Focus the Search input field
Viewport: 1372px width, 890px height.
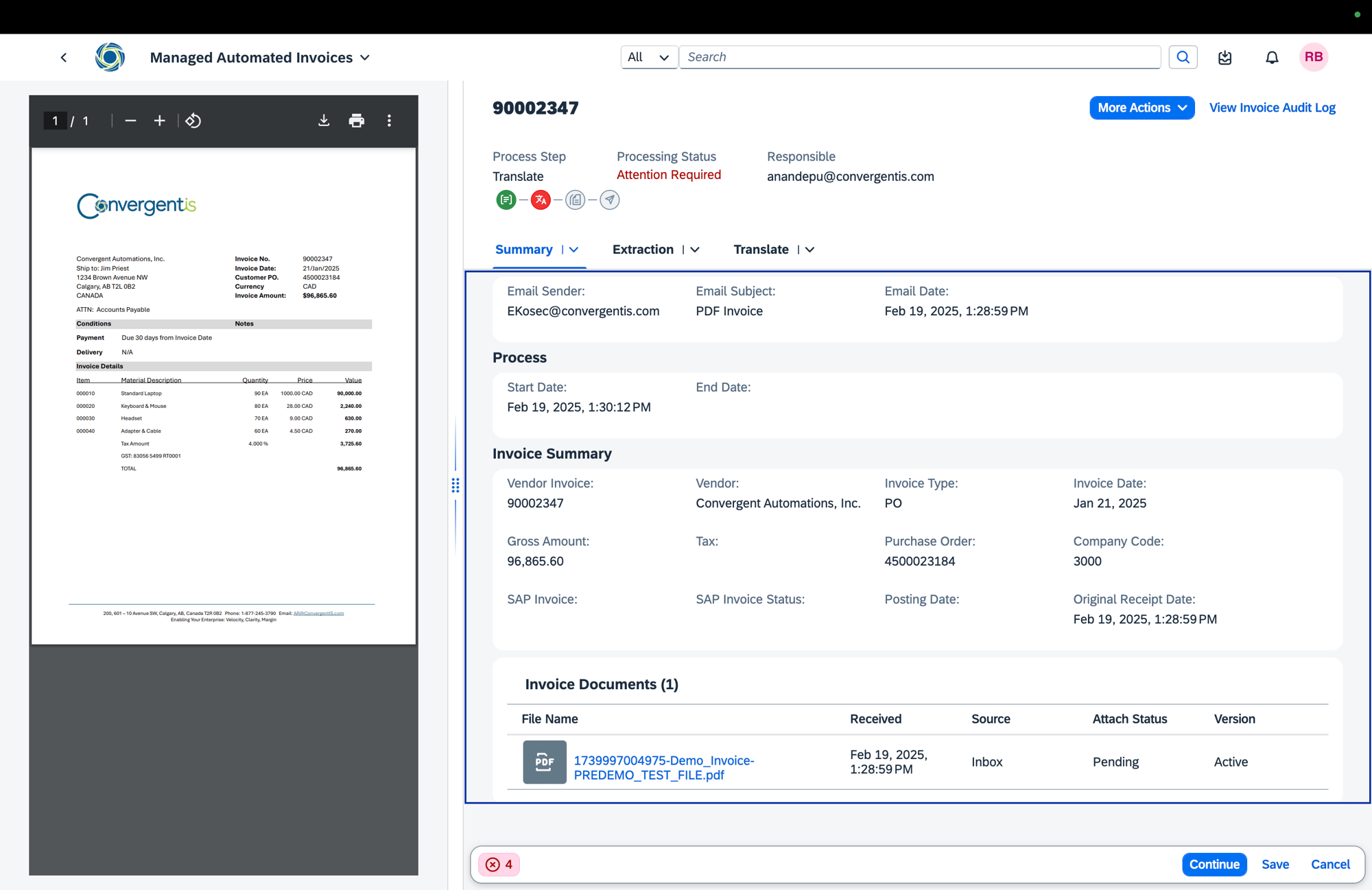pyautogui.click(x=920, y=57)
